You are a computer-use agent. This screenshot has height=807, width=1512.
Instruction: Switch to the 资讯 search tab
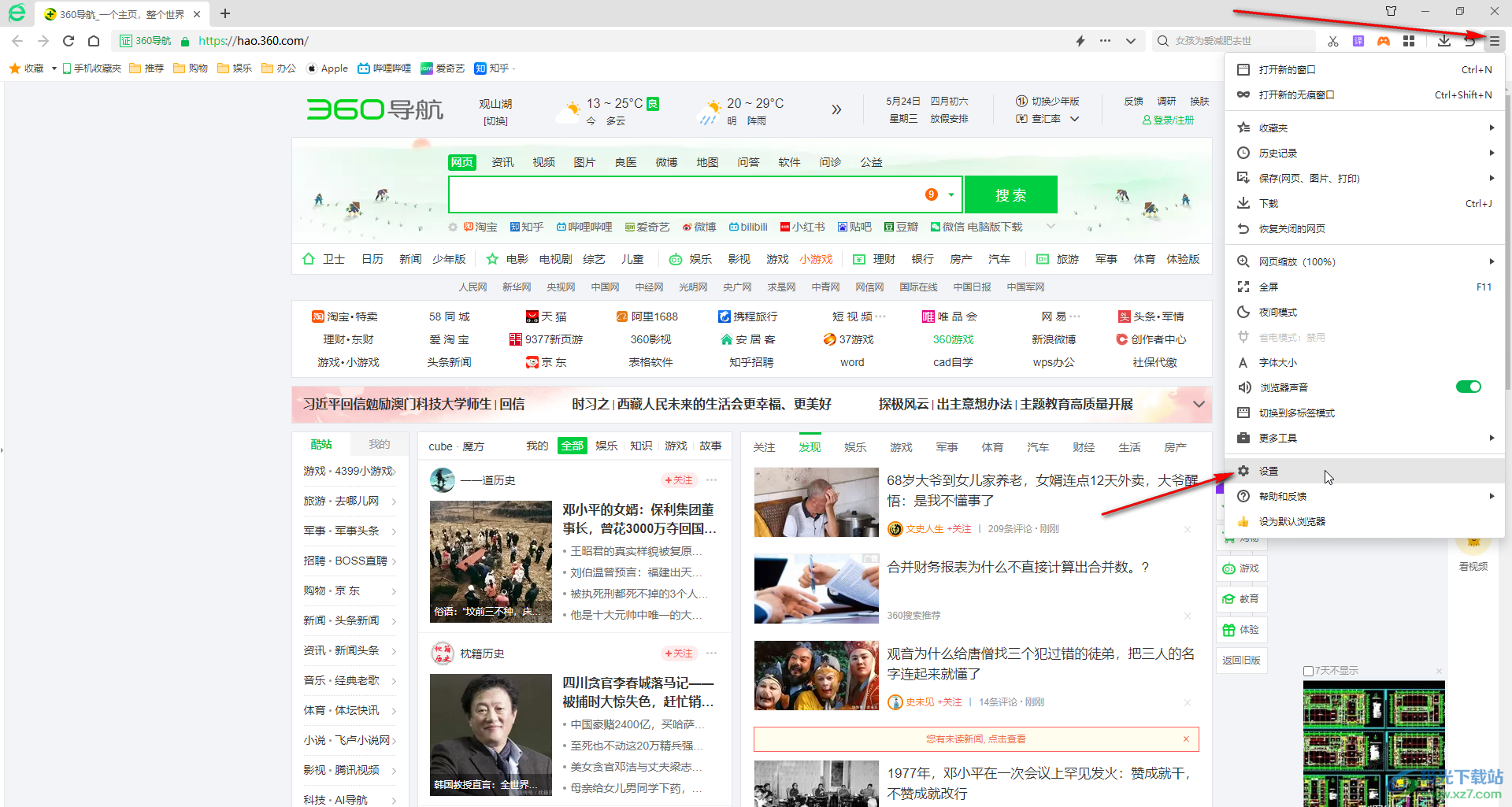point(502,162)
